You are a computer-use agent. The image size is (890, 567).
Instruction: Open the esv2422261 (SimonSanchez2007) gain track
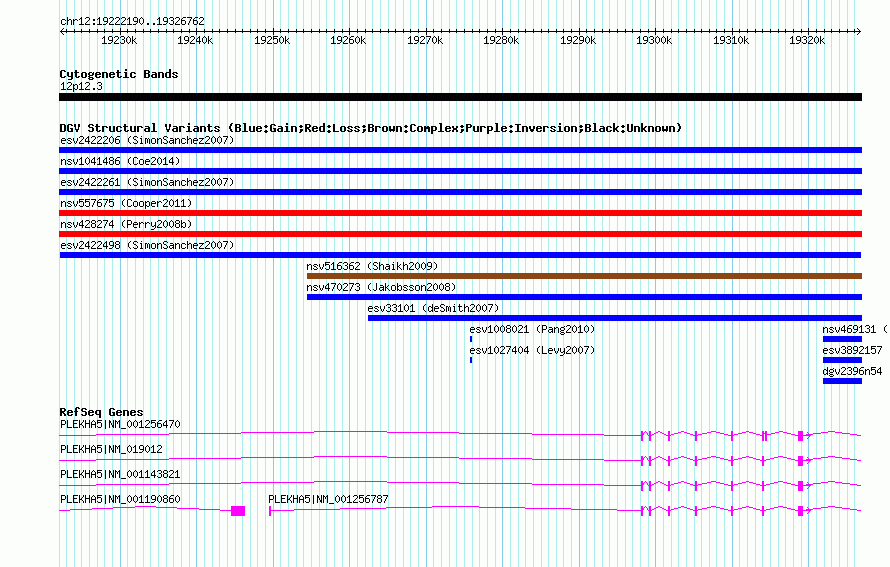point(460,192)
